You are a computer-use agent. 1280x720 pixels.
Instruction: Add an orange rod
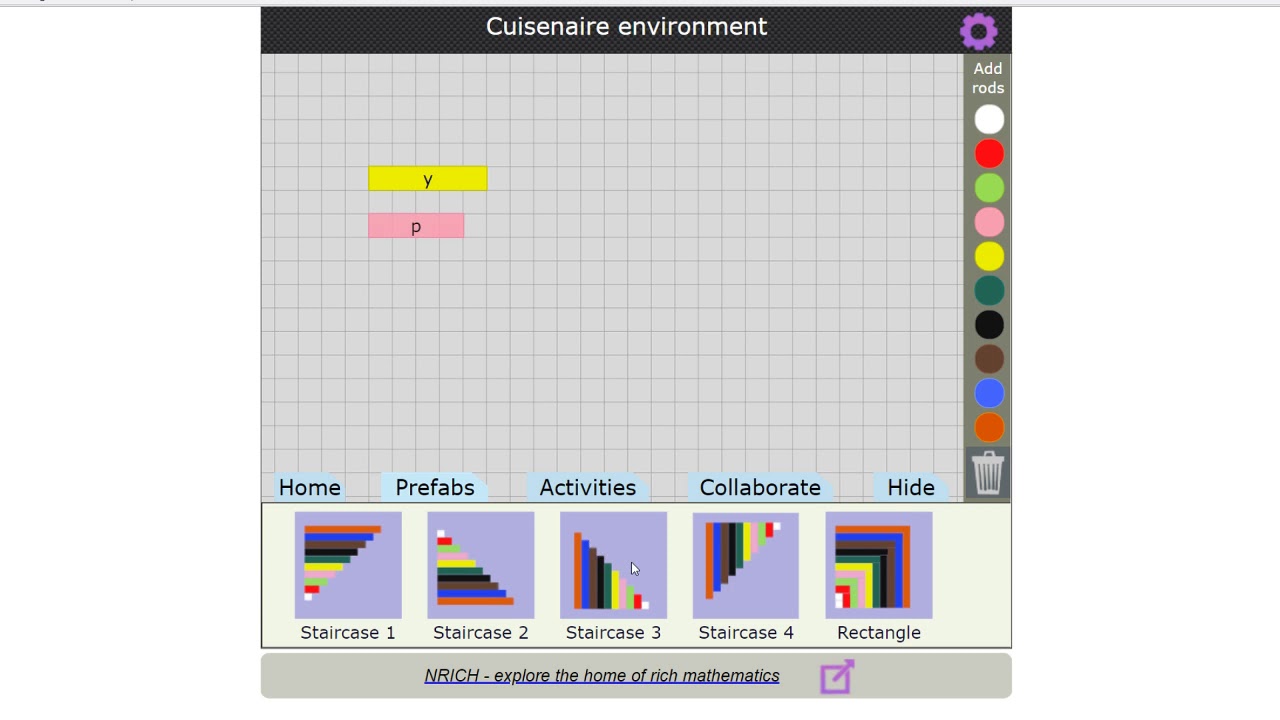tap(989, 428)
